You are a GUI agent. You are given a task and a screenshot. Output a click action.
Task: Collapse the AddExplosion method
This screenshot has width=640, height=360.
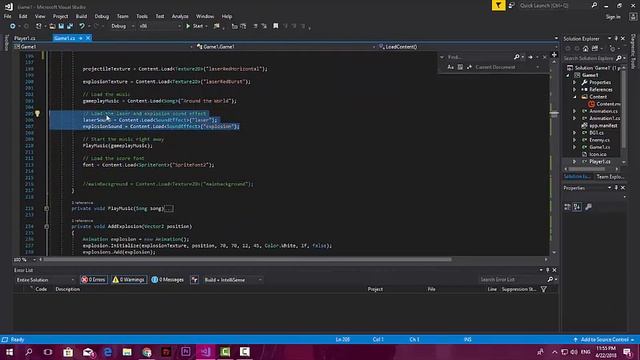47,227
